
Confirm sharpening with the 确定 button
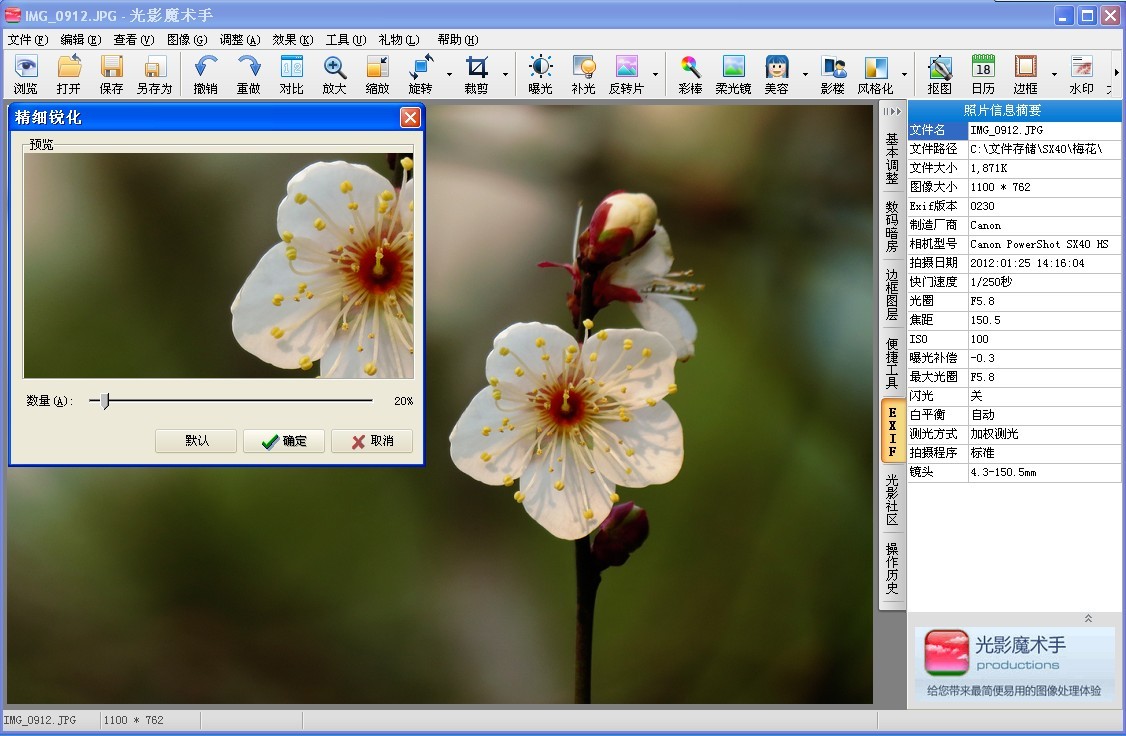(284, 441)
